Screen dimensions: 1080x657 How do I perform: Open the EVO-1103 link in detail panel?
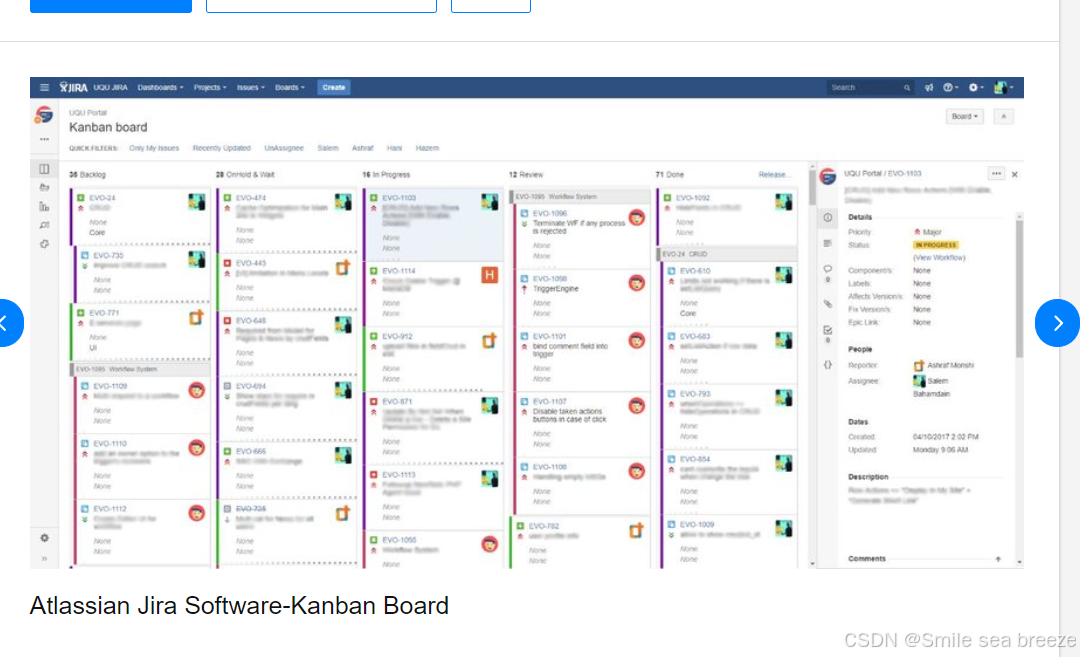904,174
